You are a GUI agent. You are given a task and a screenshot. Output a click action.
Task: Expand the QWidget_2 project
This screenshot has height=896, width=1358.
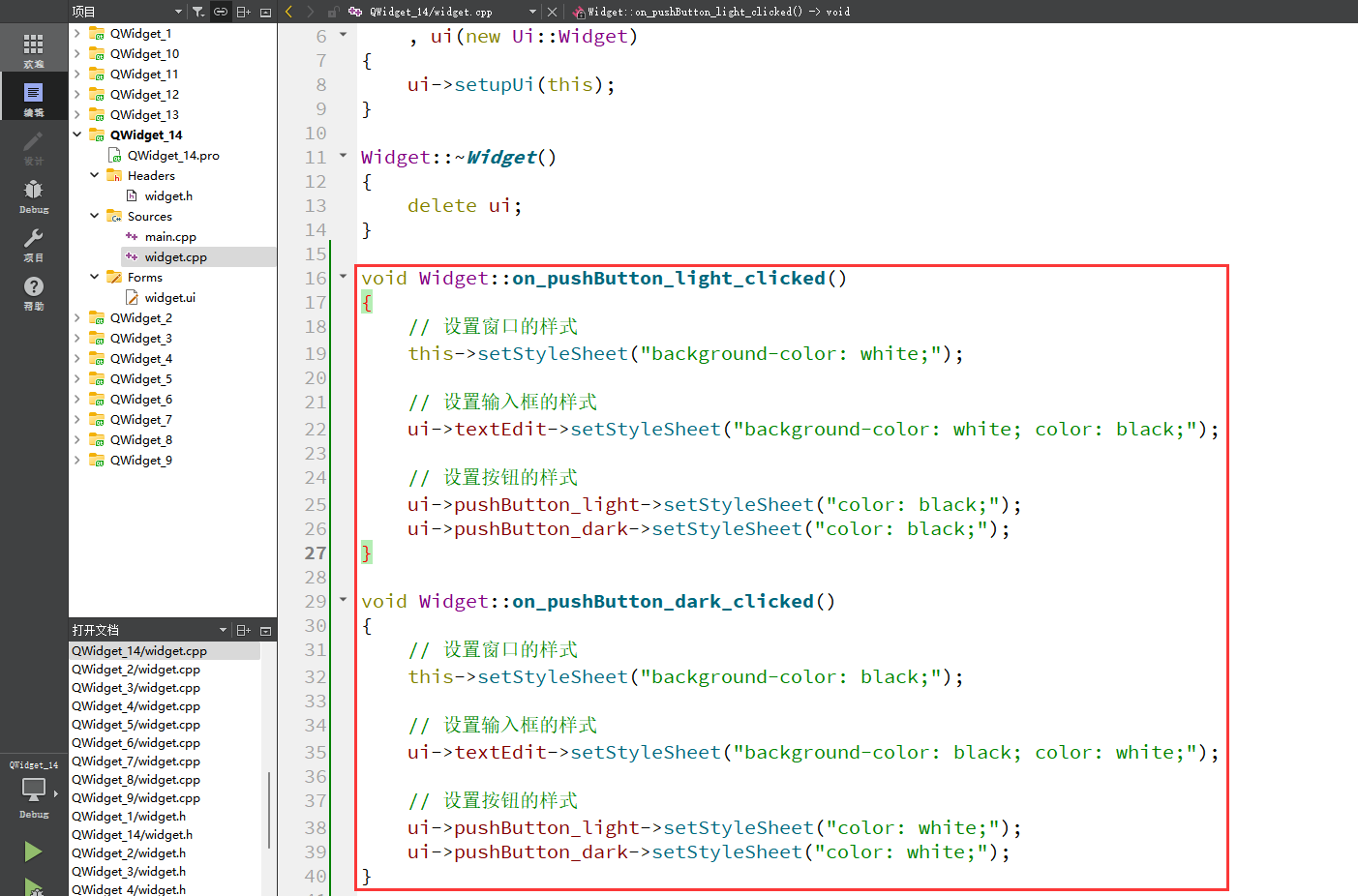coord(77,317)
